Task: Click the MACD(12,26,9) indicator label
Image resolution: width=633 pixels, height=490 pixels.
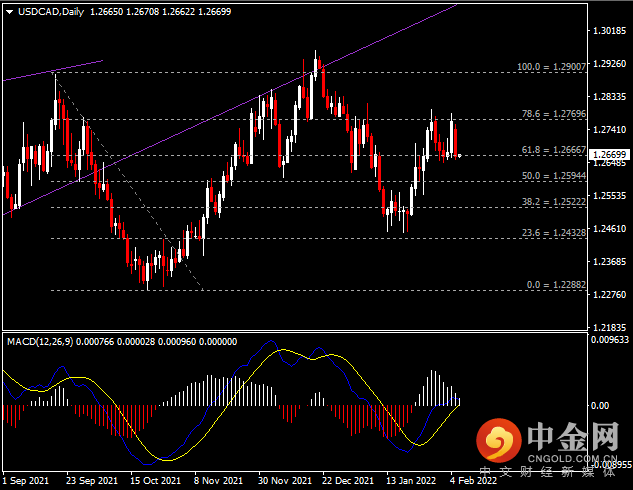Action: pos(40,342)
